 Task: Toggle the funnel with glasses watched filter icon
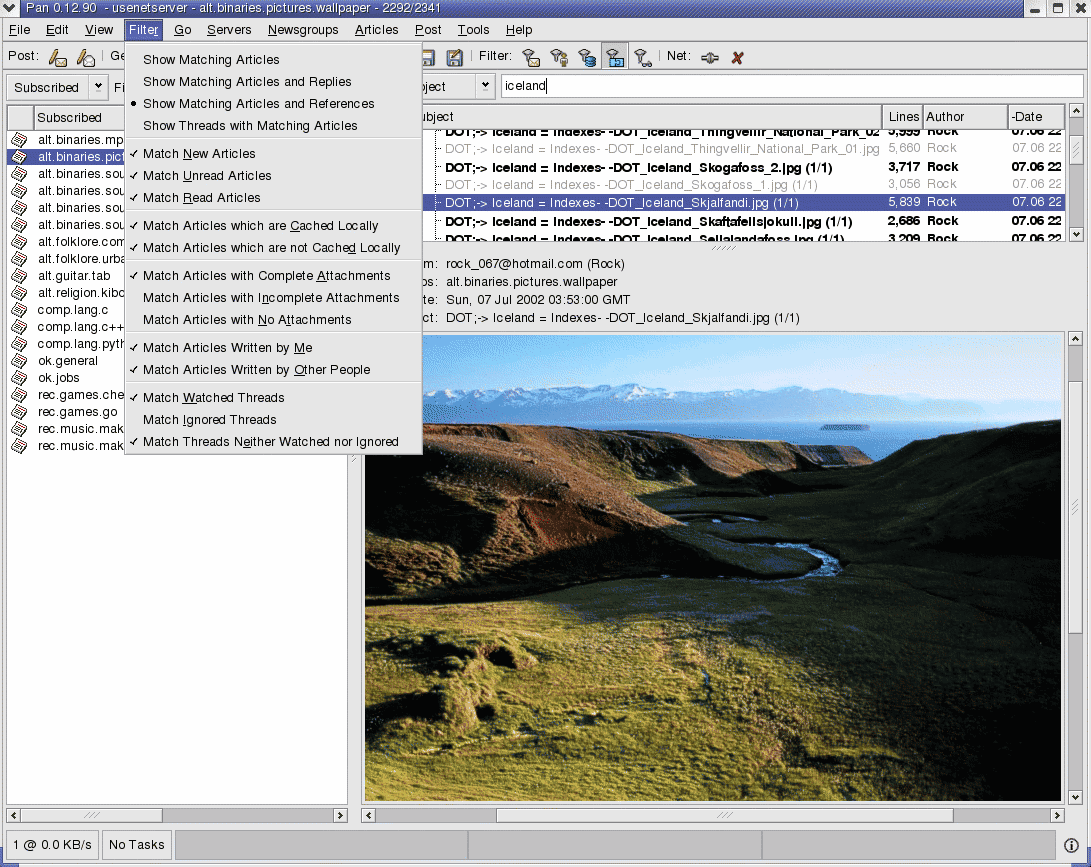tap(643, 57)
